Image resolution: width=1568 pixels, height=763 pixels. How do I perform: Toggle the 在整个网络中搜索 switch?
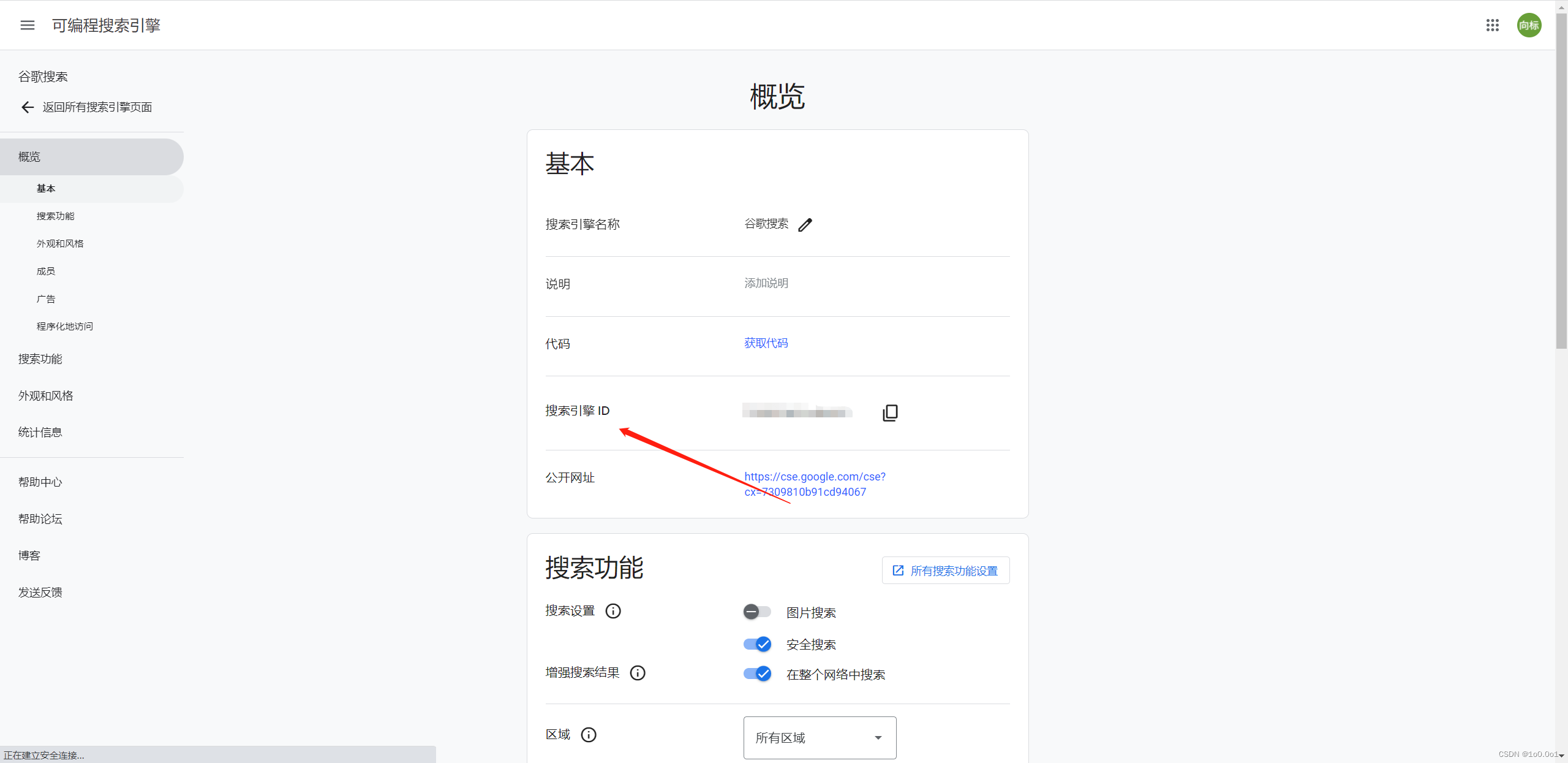(757, 674)
